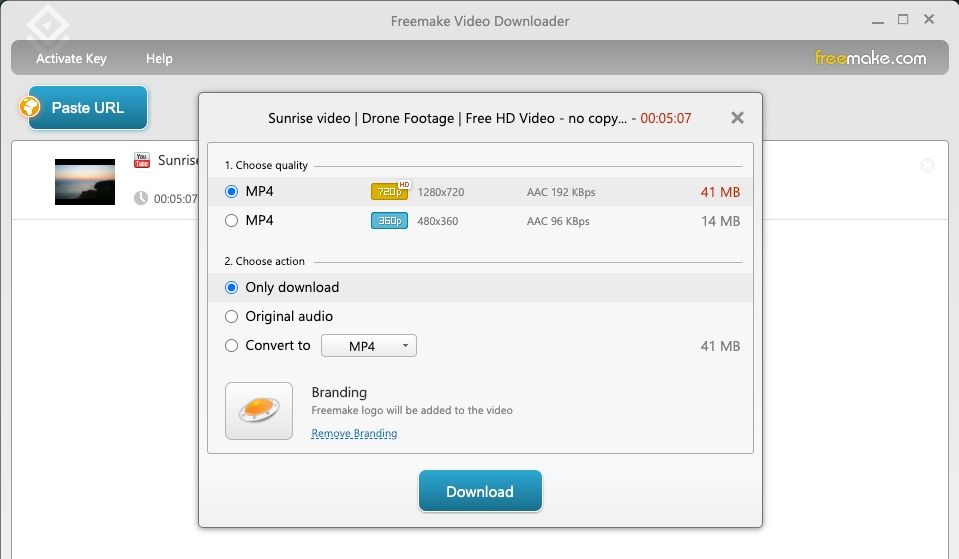959x559 pixels.
Task: Click the 360p quality badge
Action: click(389, 220)
